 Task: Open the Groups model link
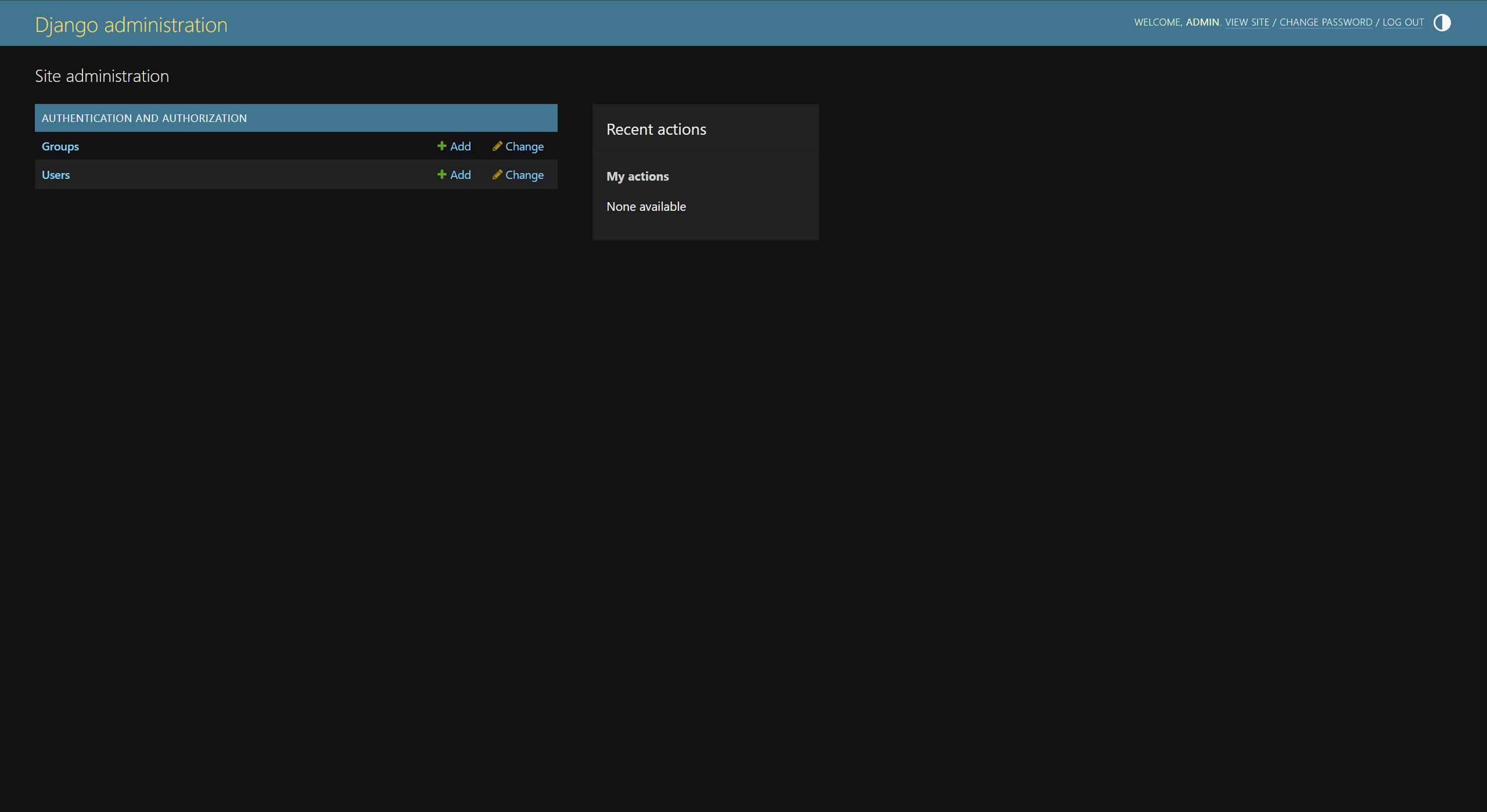60,146
